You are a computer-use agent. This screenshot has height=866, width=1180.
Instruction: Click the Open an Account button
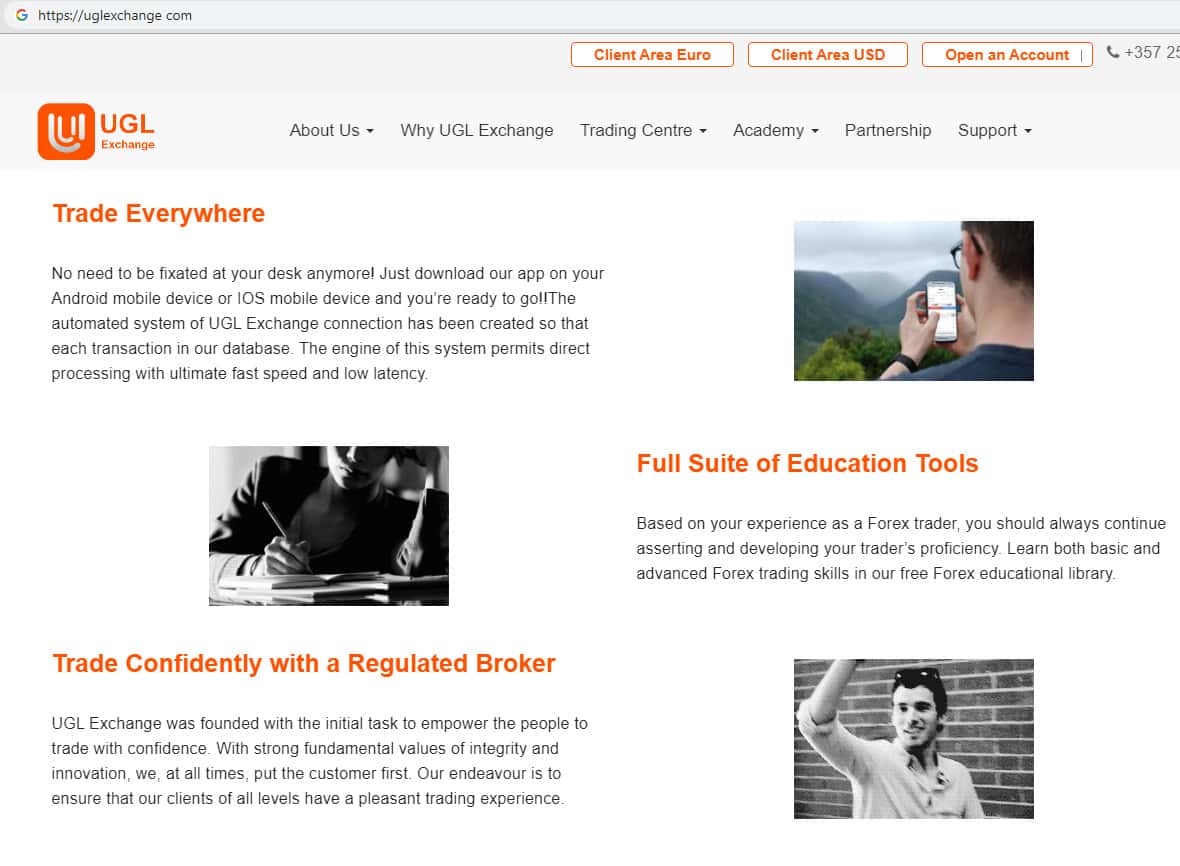[x=1007, y=54]
